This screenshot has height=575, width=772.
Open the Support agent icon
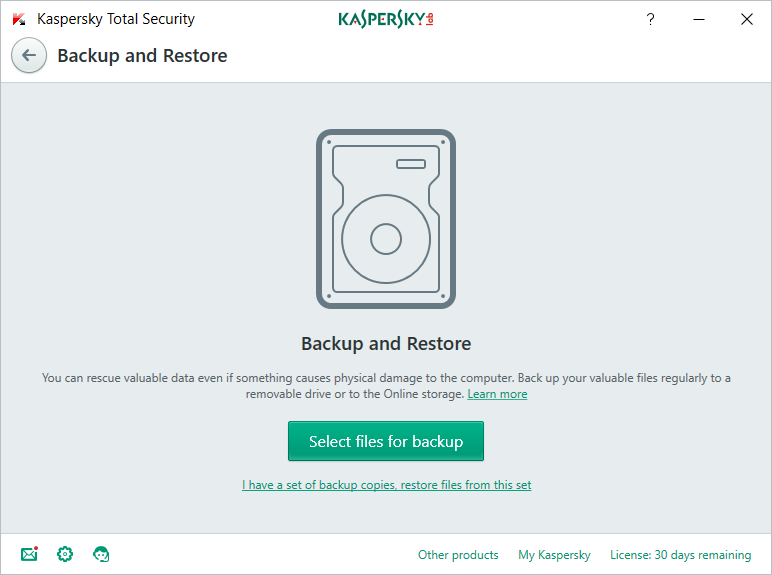point(101,554)
